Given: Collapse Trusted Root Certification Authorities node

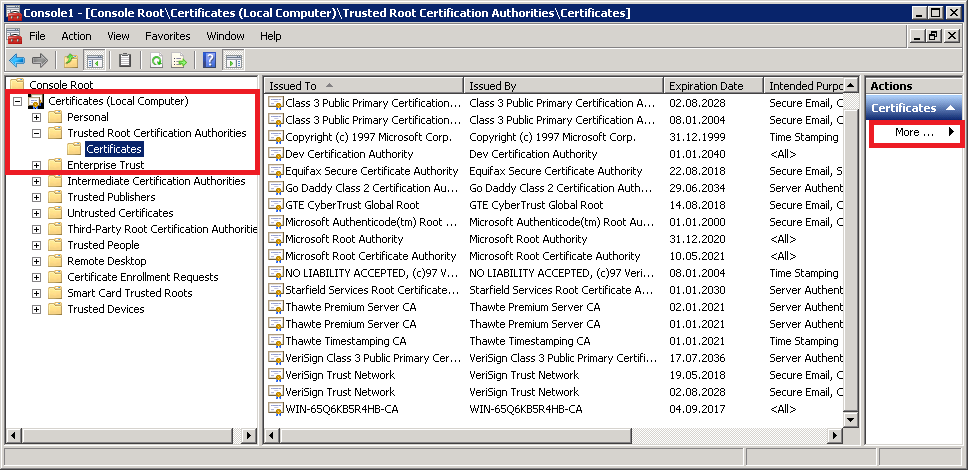Looking at the screenshot, I should 36,133.
